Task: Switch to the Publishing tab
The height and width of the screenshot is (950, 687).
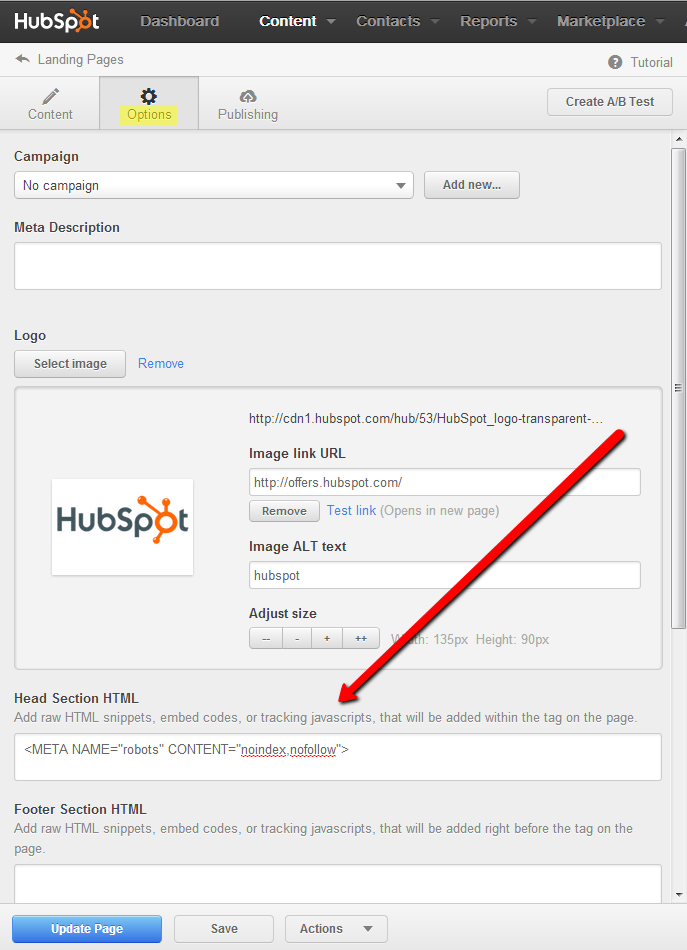Action: point(248,103)
